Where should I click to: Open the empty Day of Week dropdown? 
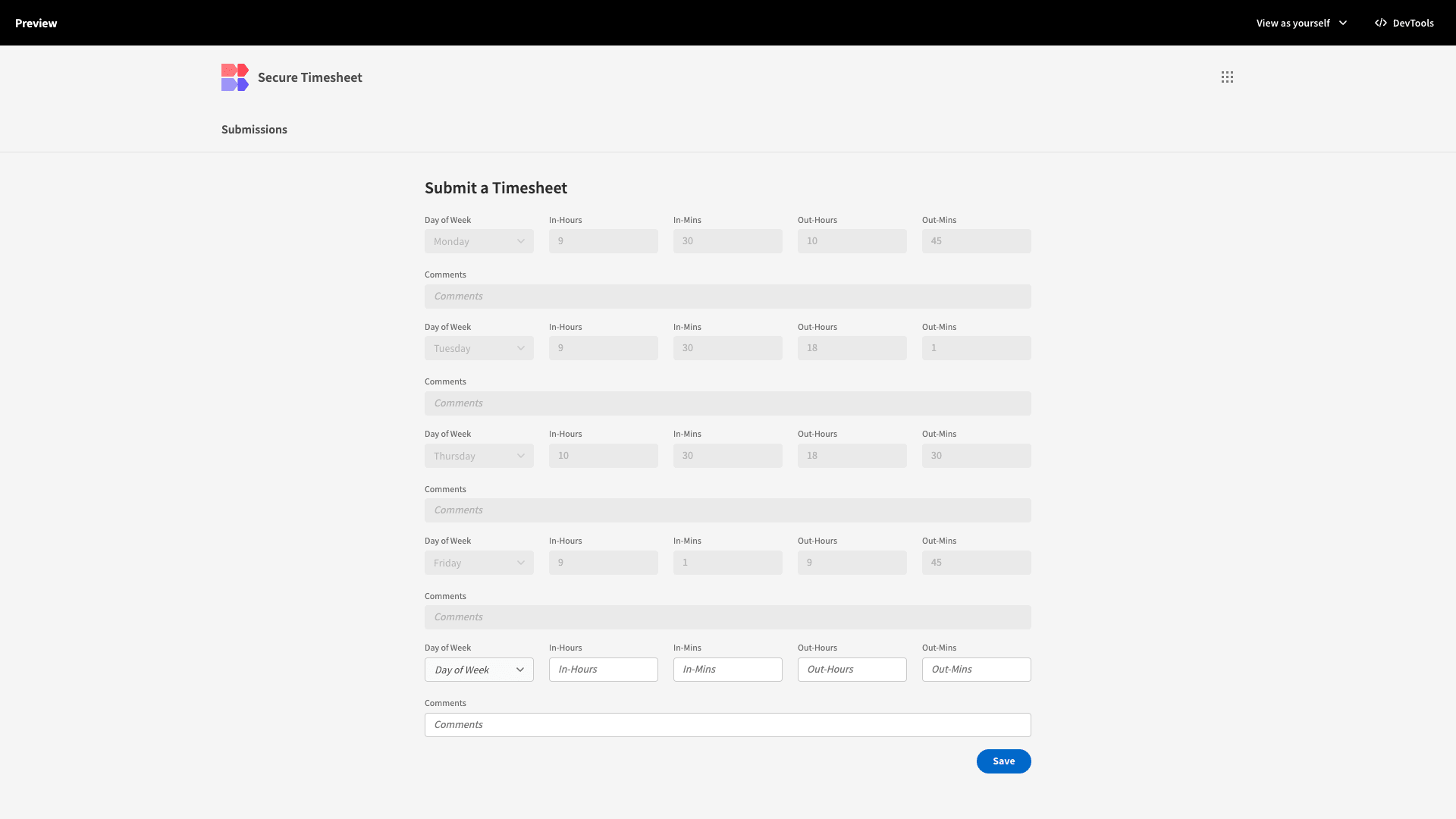pyautogui.click(x=479, y=670)
